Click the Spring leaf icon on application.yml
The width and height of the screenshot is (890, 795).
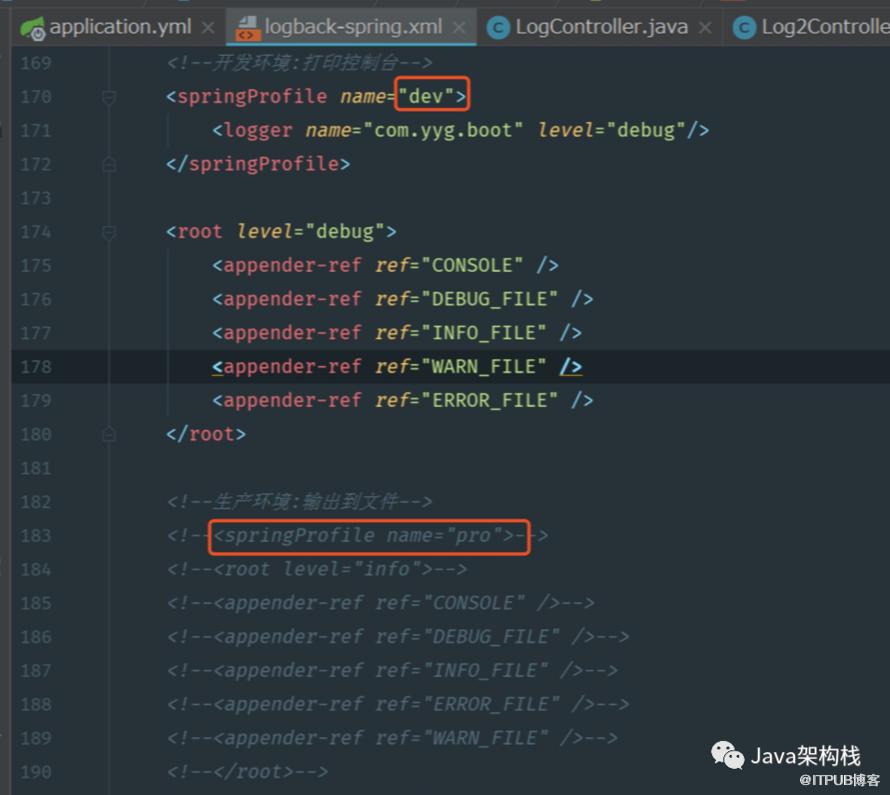tap(32, 28)
